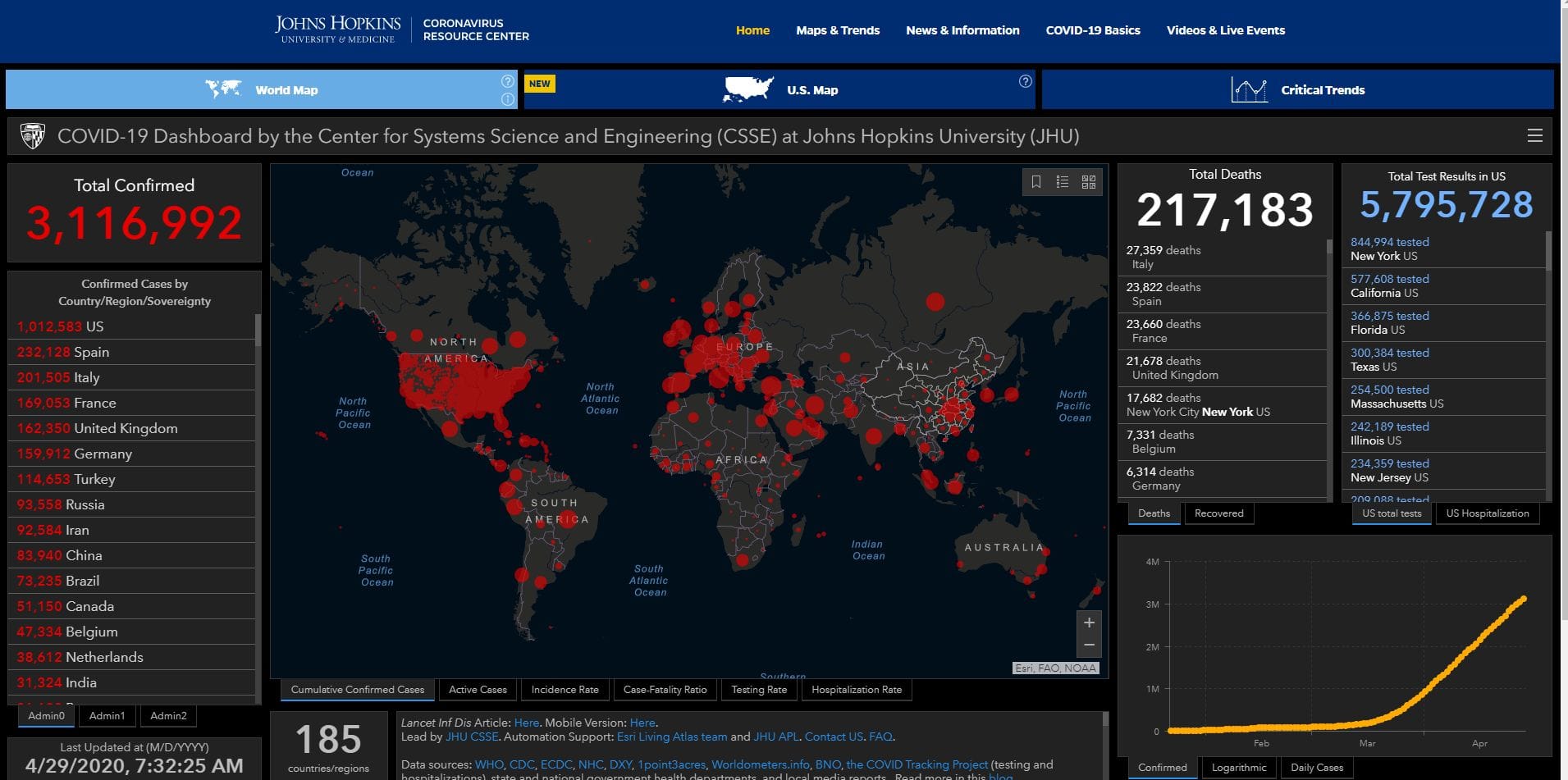Switch to Testing Rate map tab

tap(759, 690)
